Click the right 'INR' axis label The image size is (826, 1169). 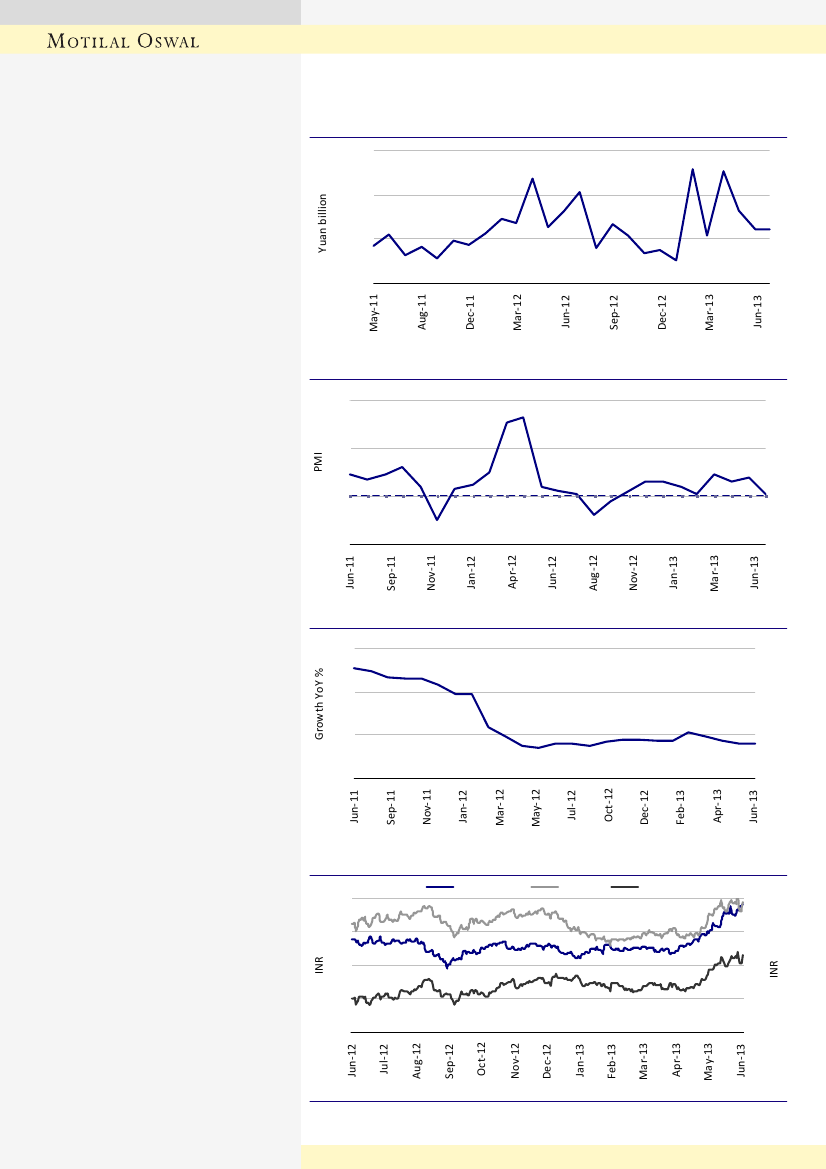pyautogui.click(x=775, y=969)
